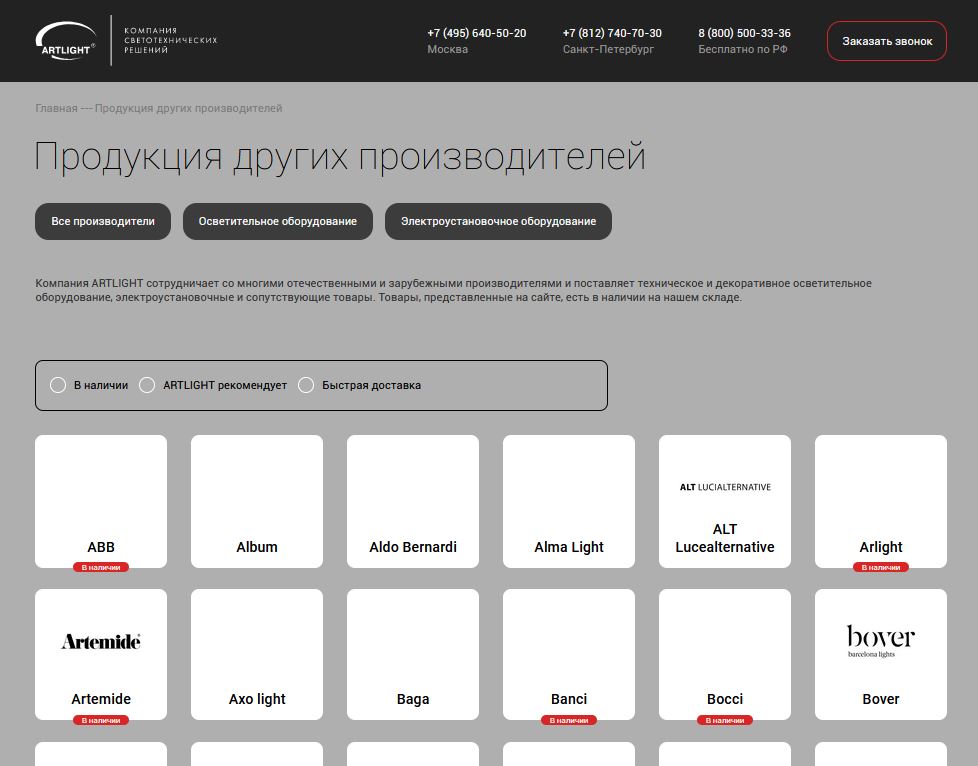Open the ABB manufacturer card
Screen dimensions: 978x766
coord(101,502)
